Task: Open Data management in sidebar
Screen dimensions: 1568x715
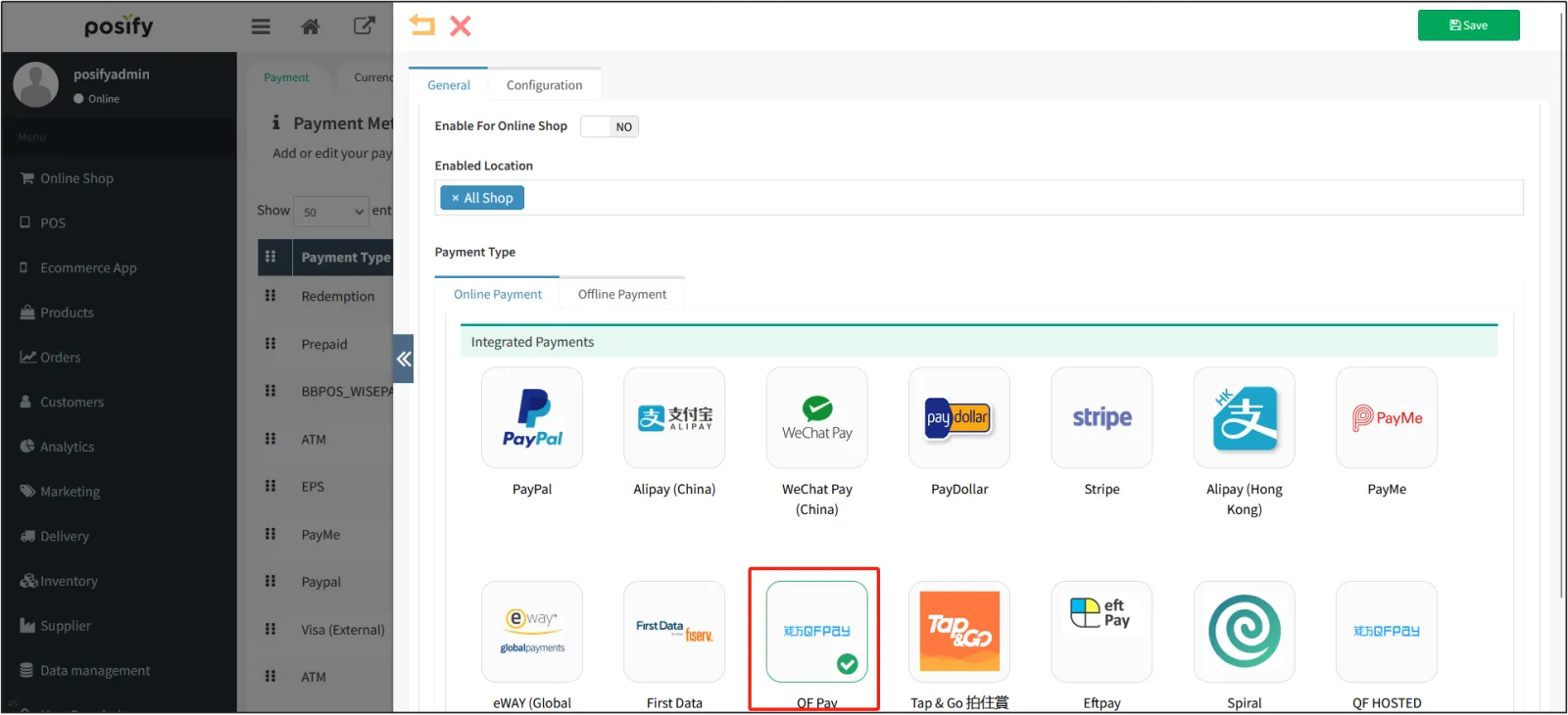Action: point(119,671)
